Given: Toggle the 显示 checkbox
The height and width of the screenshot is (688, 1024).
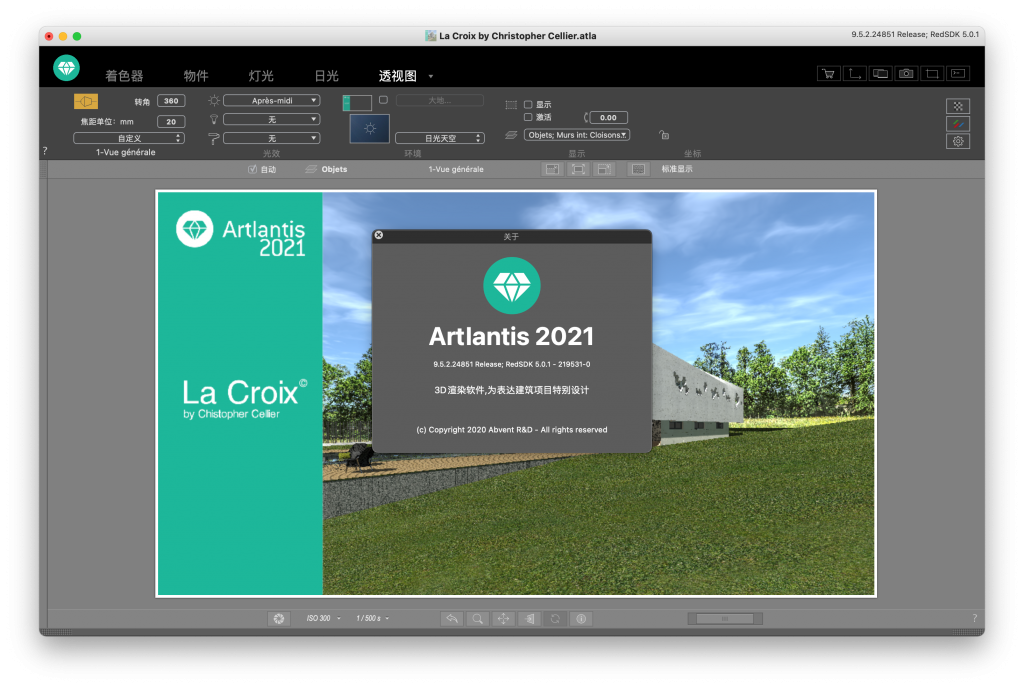Looking at the screenshot, I should click(528, 104).
